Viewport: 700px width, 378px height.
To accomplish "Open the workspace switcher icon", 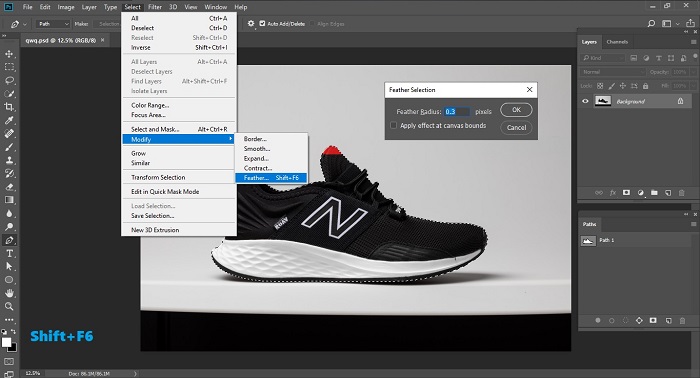I will click(667, 24).
